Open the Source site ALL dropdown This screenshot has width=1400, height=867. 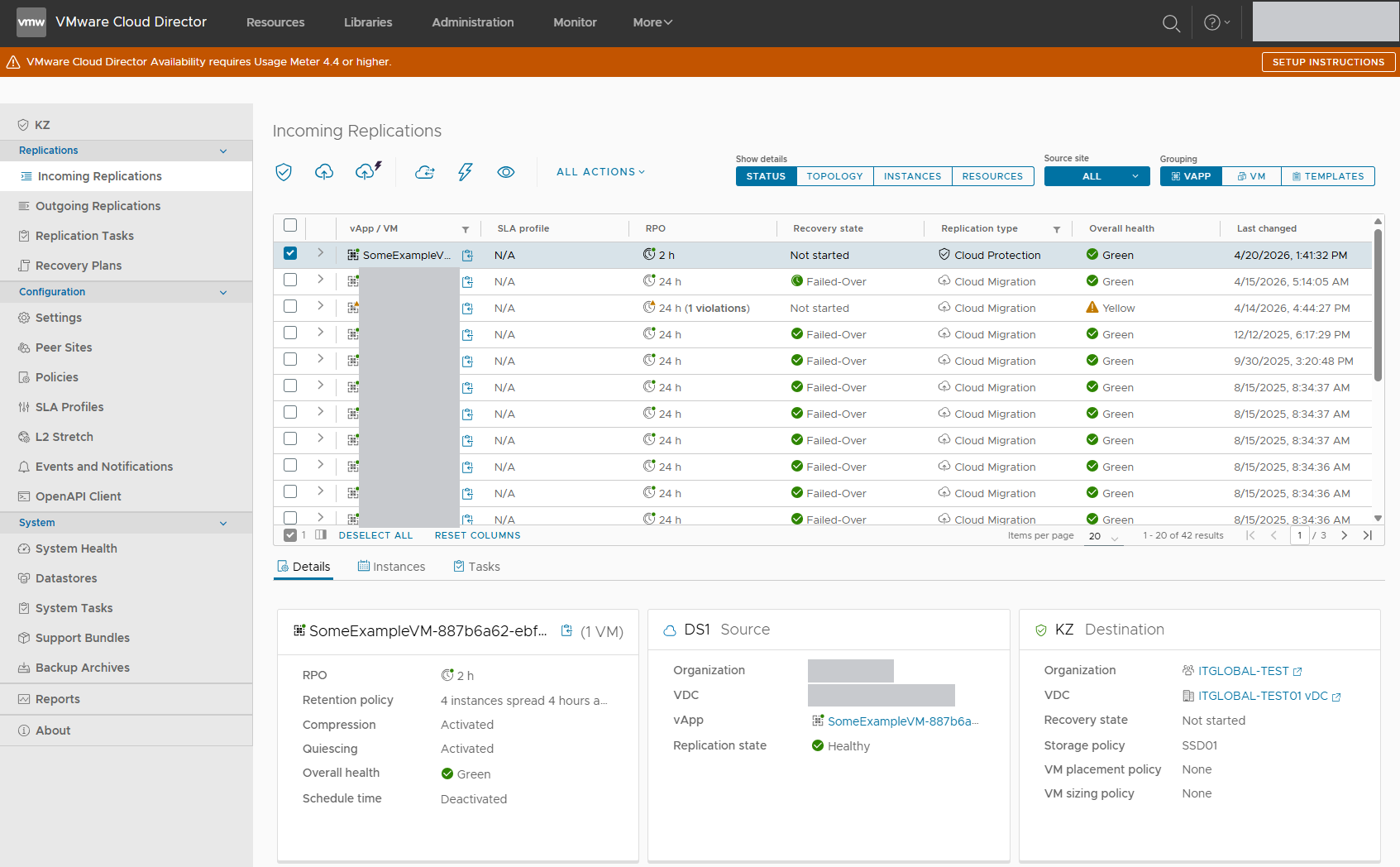coord(1097,176)
